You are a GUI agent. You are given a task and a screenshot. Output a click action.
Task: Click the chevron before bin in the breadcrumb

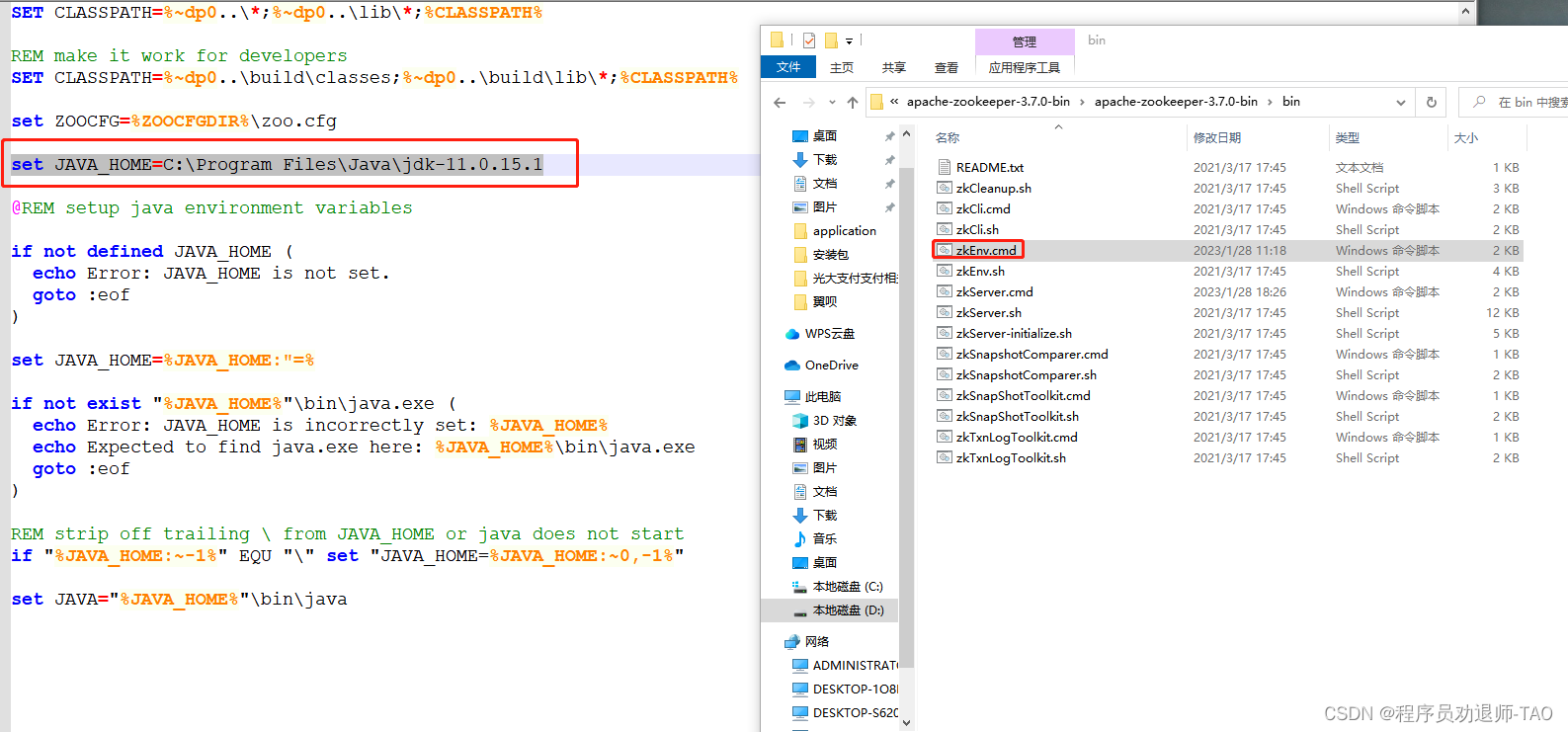(1271, 102)
